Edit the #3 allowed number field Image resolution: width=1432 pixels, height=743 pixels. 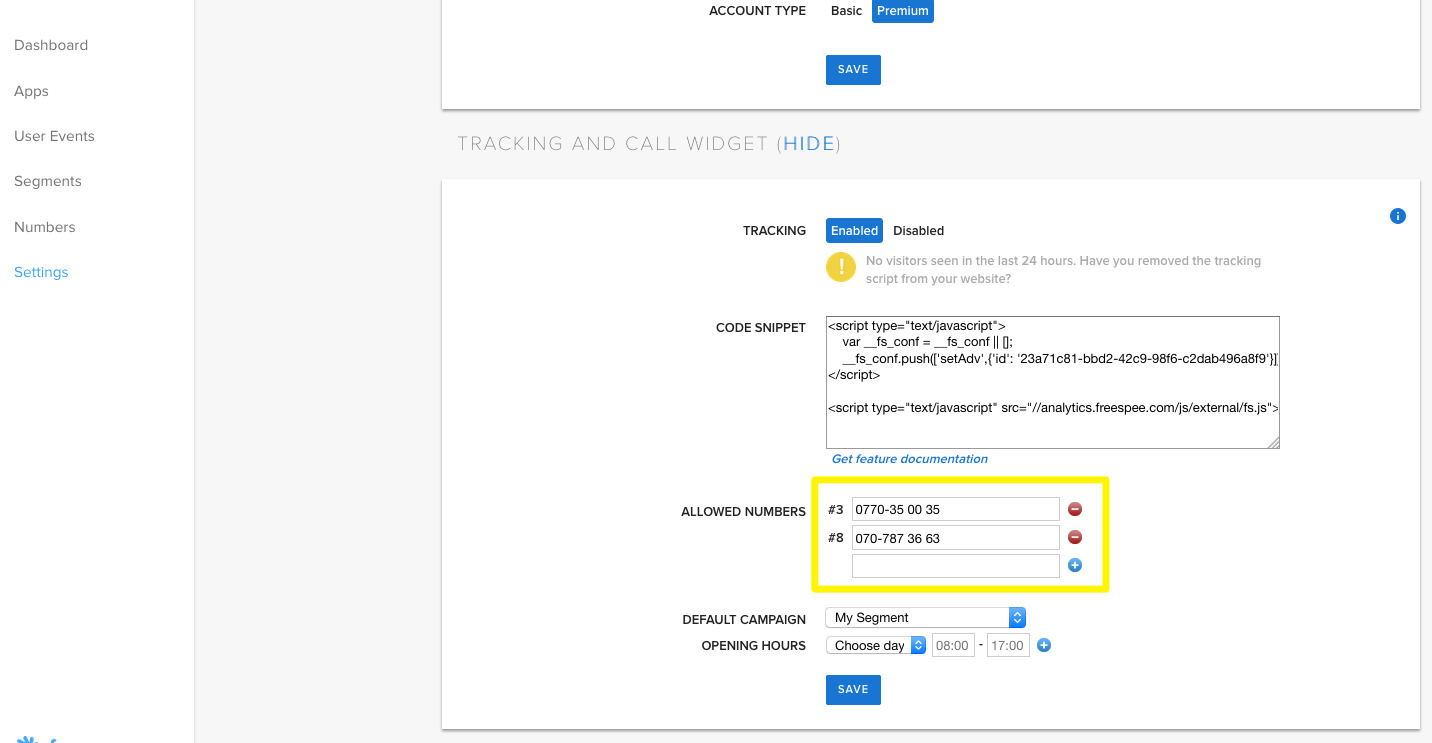tap(955, 509)
